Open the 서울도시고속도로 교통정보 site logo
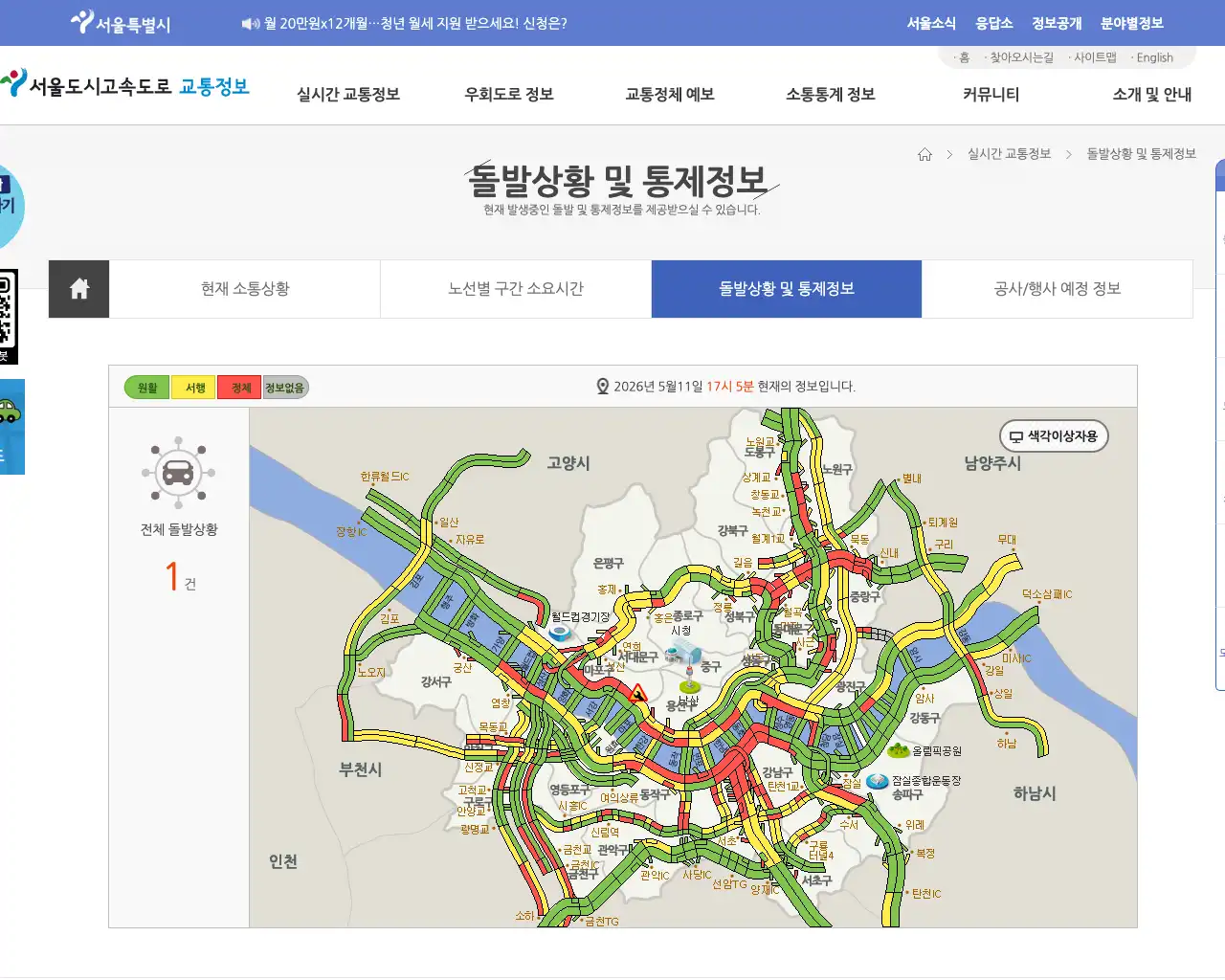1225x980 pixels. click(x=124, y=85)
